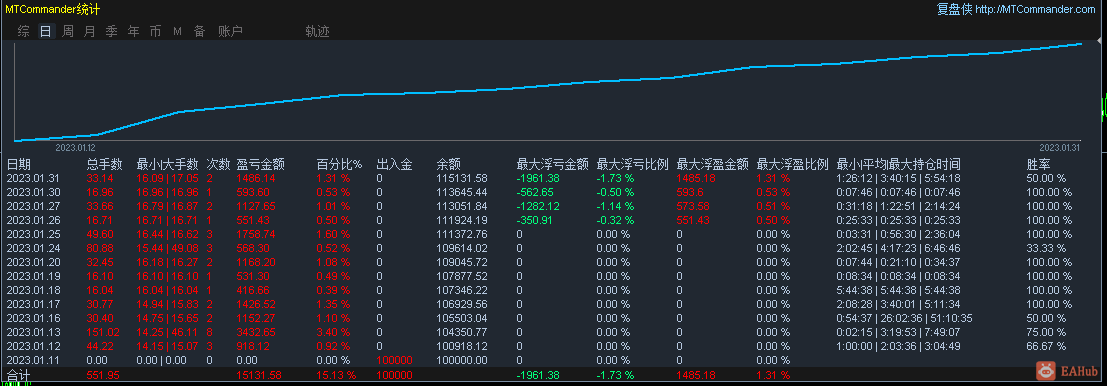Screen dimensions: 1107x386
Task: Click the floating loss value -1282.12
Action: pyautogui.click(x=538, y=206)
